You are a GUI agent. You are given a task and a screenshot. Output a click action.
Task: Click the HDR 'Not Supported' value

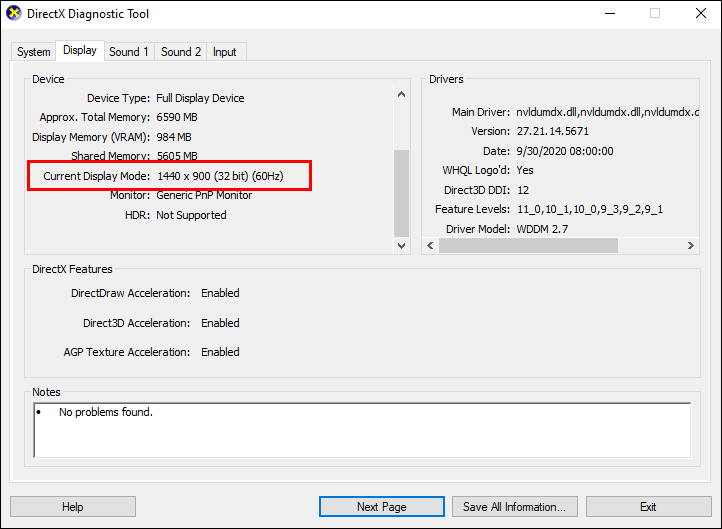pyautogui.click(x=191, y=215)
